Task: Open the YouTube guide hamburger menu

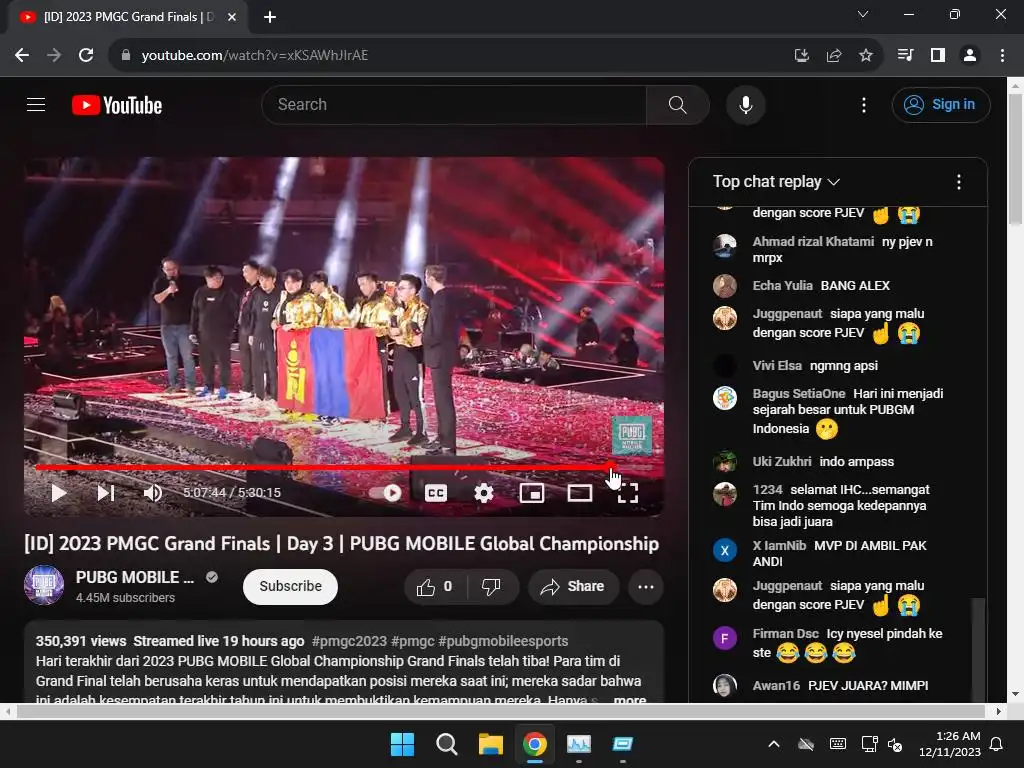Action: 36,104
